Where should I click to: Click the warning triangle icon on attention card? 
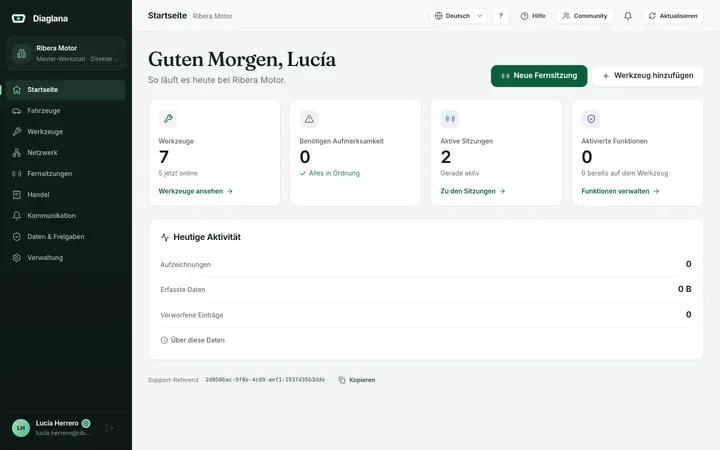pos(309,118)
